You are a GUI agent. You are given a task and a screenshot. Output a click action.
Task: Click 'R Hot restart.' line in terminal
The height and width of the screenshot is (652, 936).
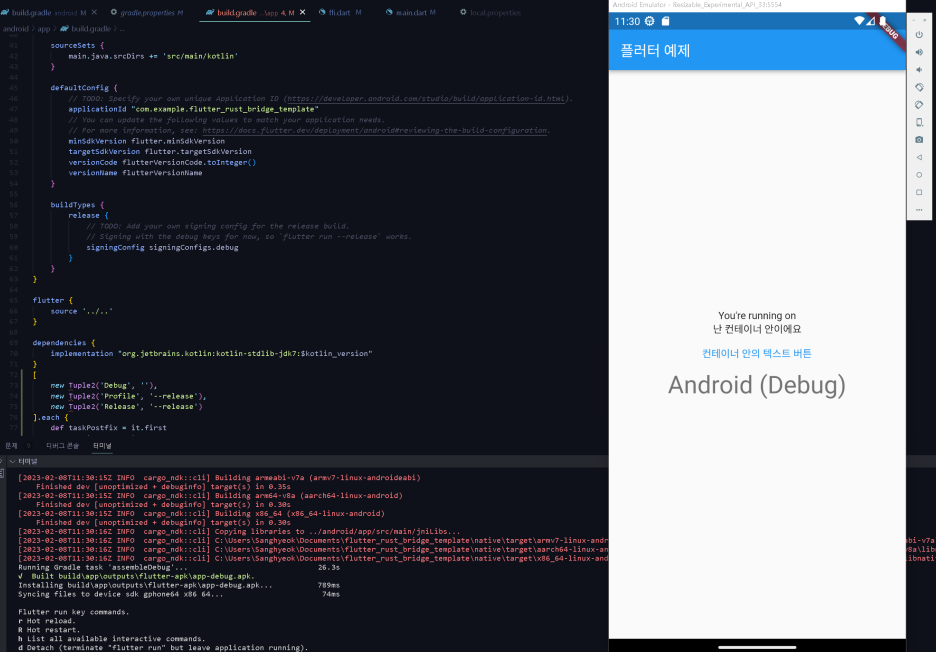pyautogui.click(x=49, y=630)
